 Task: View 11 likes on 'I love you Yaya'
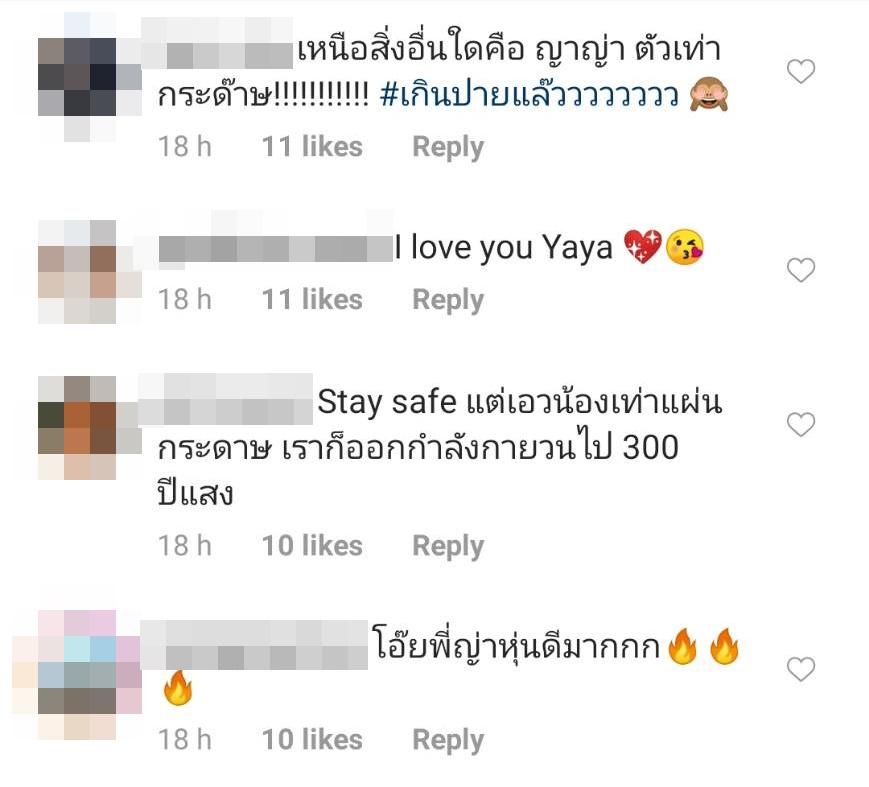click(x=312, y=300)
